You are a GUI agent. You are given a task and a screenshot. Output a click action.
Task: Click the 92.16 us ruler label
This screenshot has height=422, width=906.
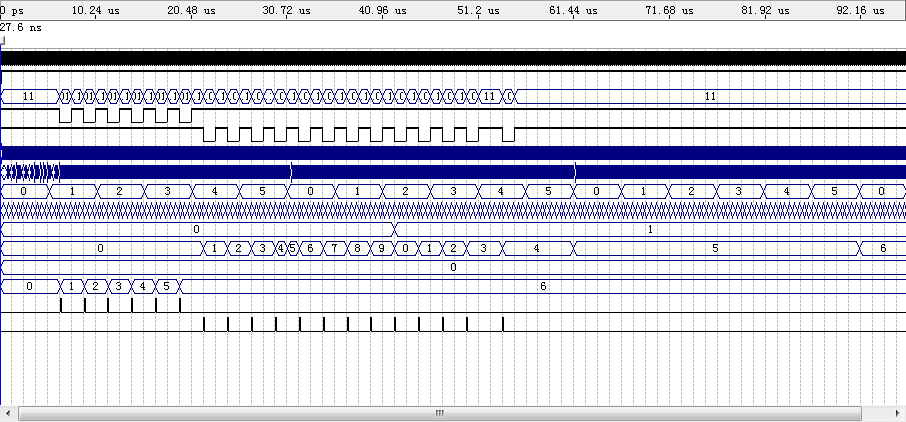[x=861, y=10]
